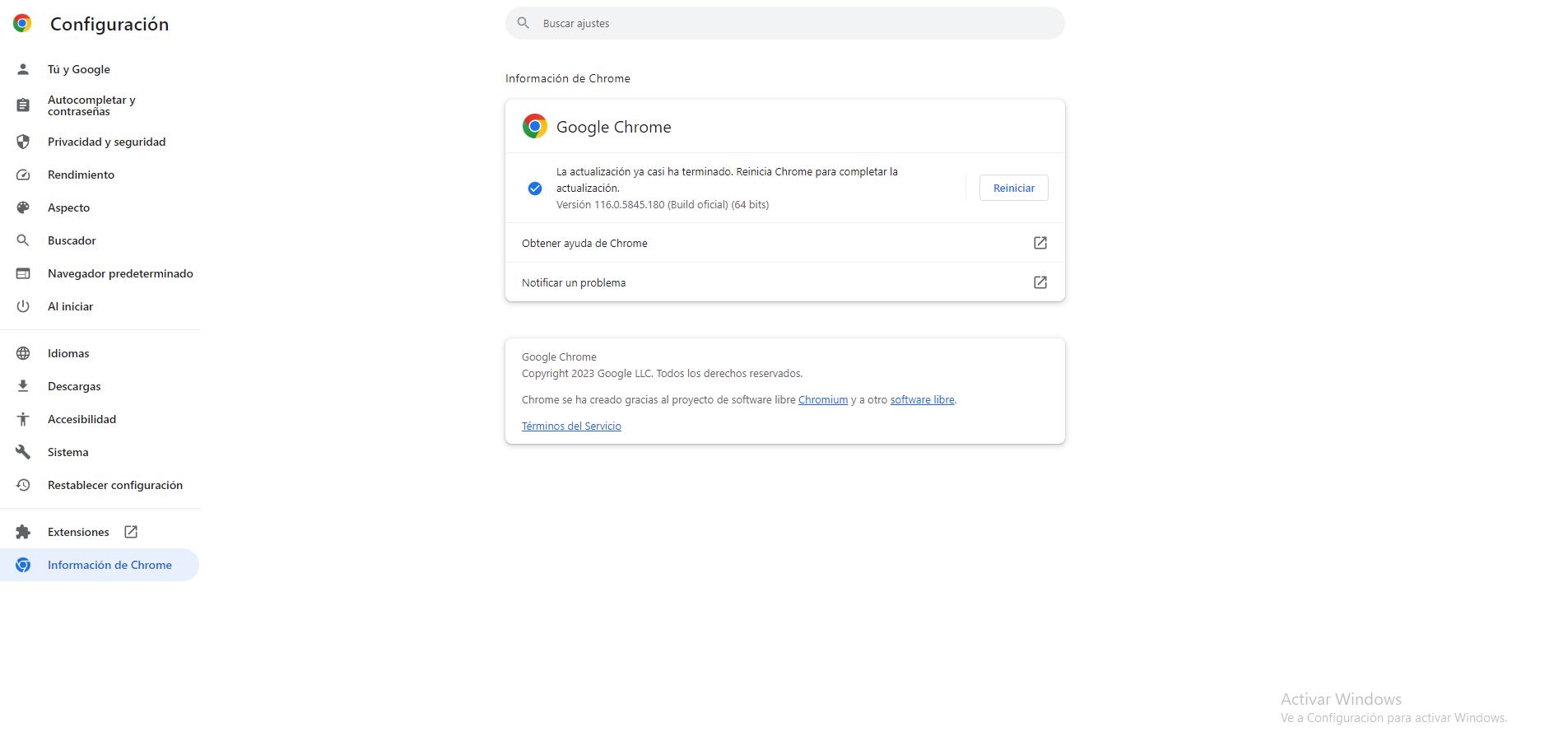This screenshot has width=1568, height=755.
Task: Open the Chromium project link
Action: coord(822,400)
